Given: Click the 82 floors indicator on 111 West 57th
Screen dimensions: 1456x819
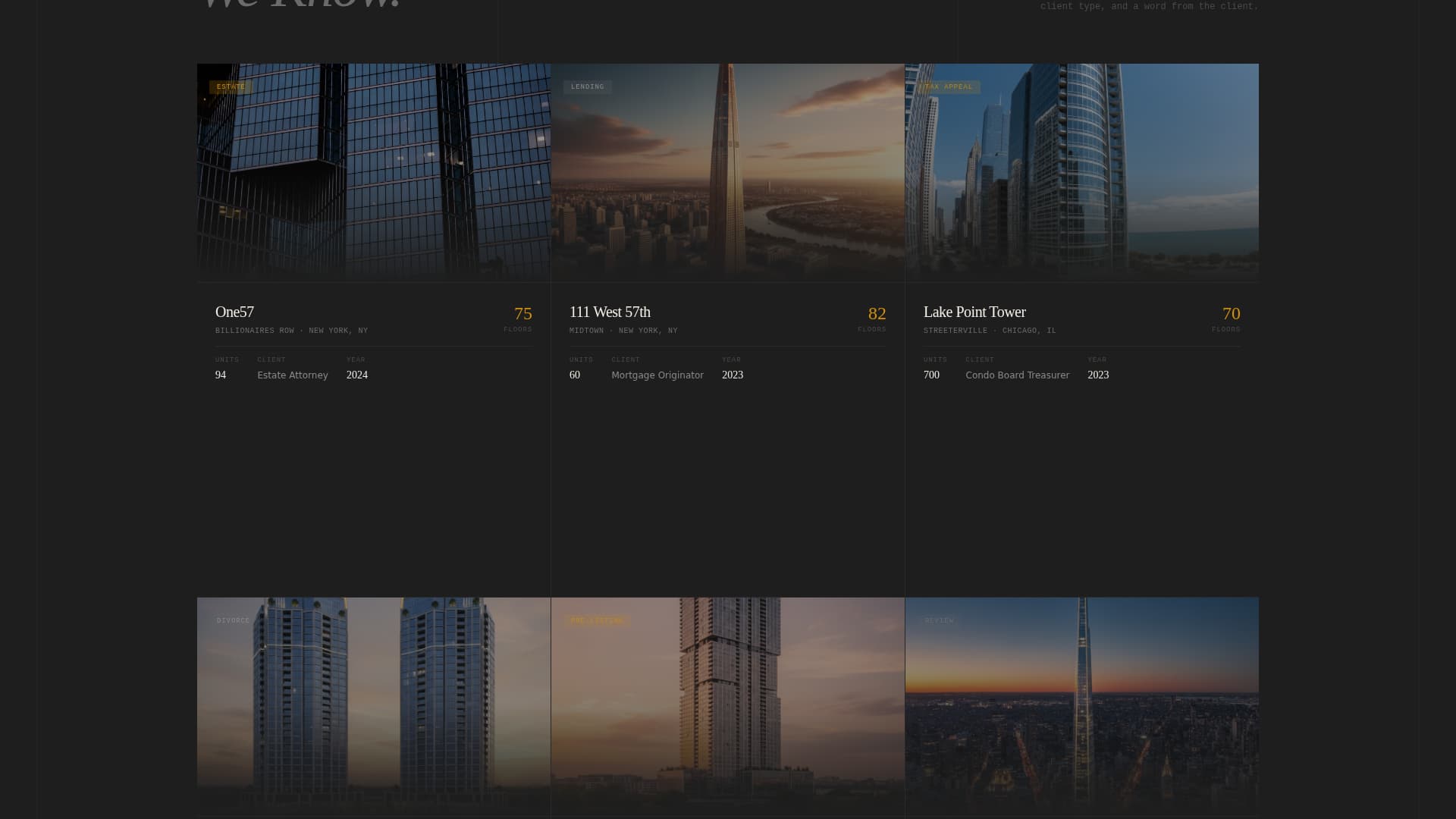Looking at the screenshot, I should tap(877, 313).
